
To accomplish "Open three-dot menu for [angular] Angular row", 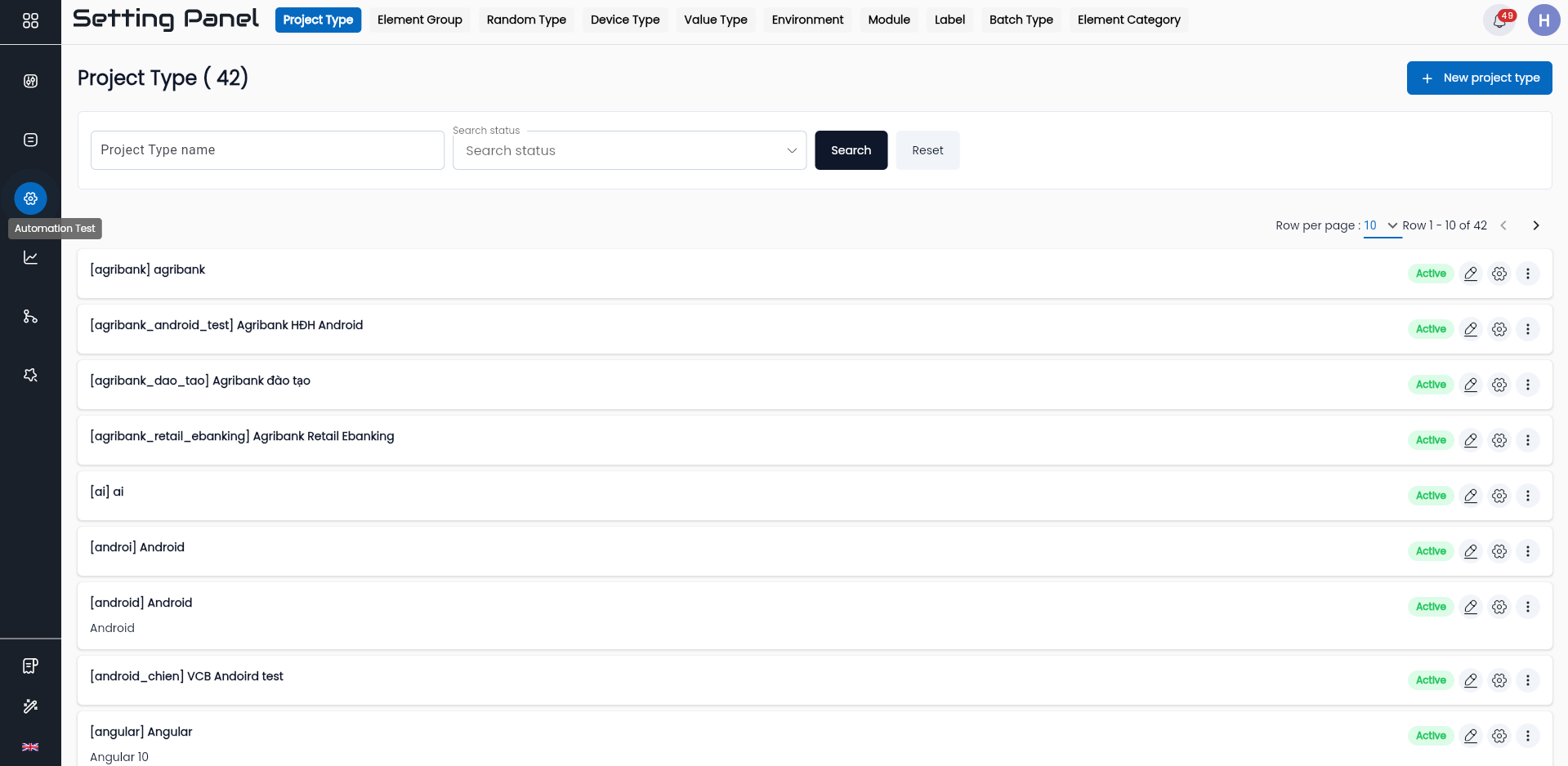I will point(1528,736).
